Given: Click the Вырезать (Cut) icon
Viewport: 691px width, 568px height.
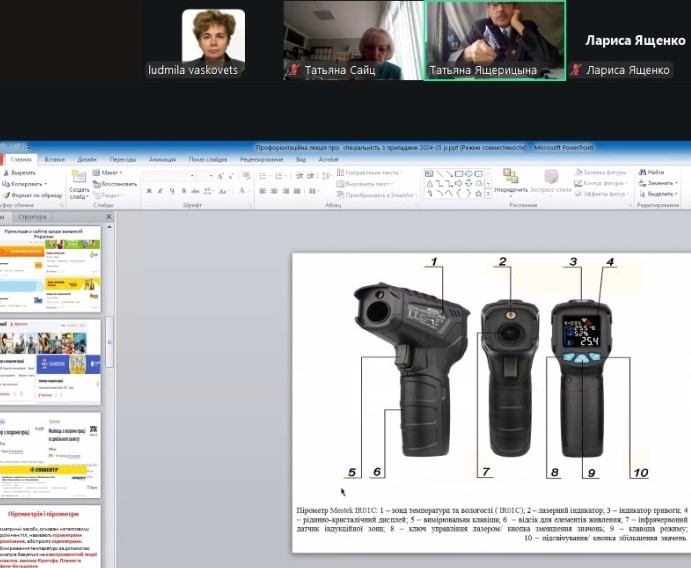Looking at the screenshot, I should tap(8, 173).
